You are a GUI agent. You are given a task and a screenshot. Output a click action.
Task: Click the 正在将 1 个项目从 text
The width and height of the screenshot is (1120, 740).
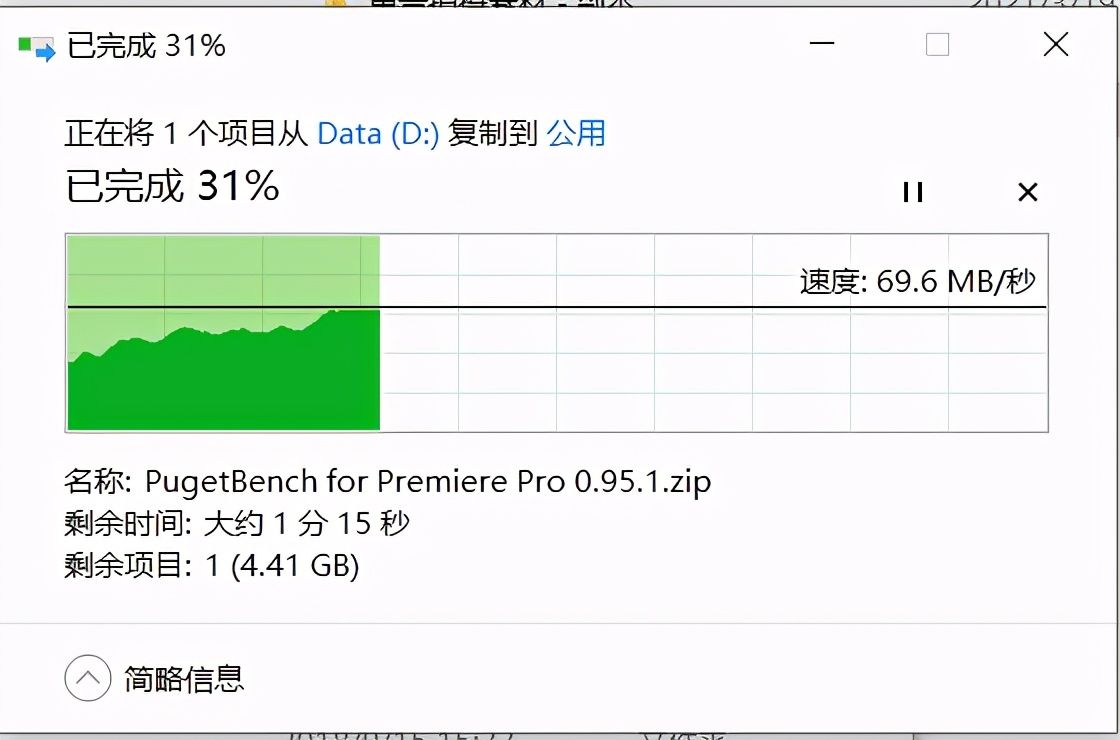(x=186, y=133)
